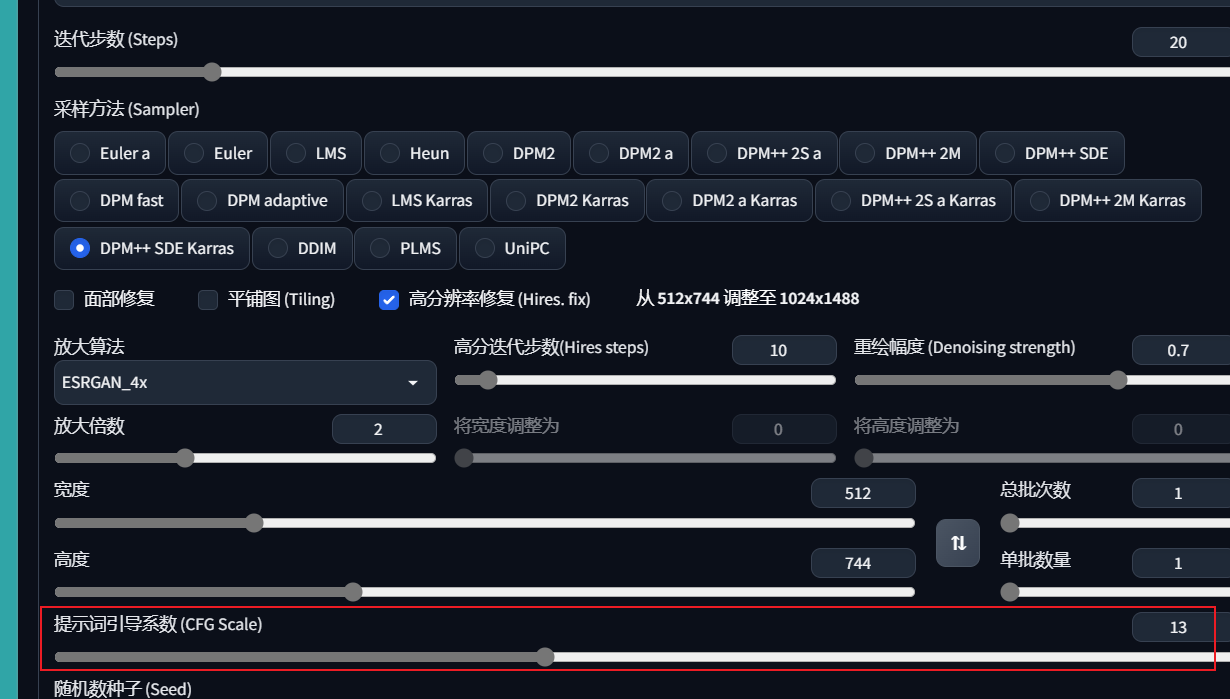This screenshot has width=1230, height=699.
Task: Click the swap width and height icon
Action: [958, 543]
